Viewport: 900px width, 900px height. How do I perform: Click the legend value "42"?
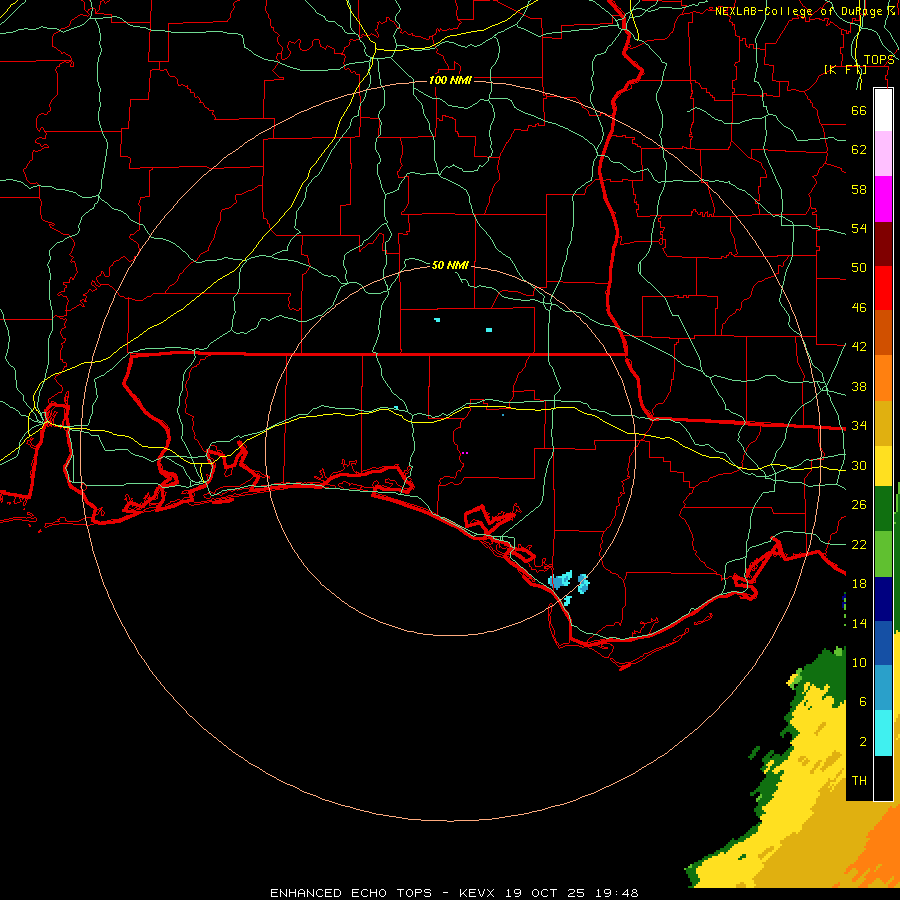point(859,347)
